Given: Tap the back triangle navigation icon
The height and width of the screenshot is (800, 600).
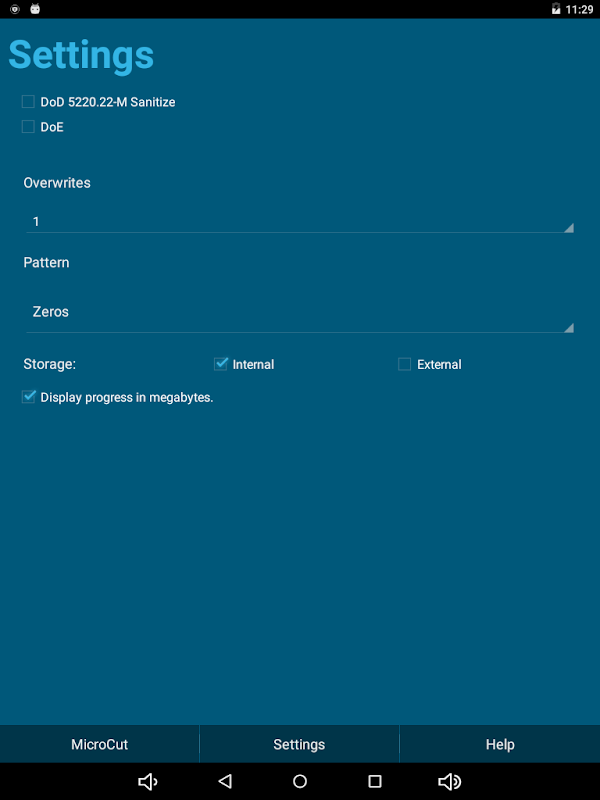Looking at the screenshot, I should 225,781.
